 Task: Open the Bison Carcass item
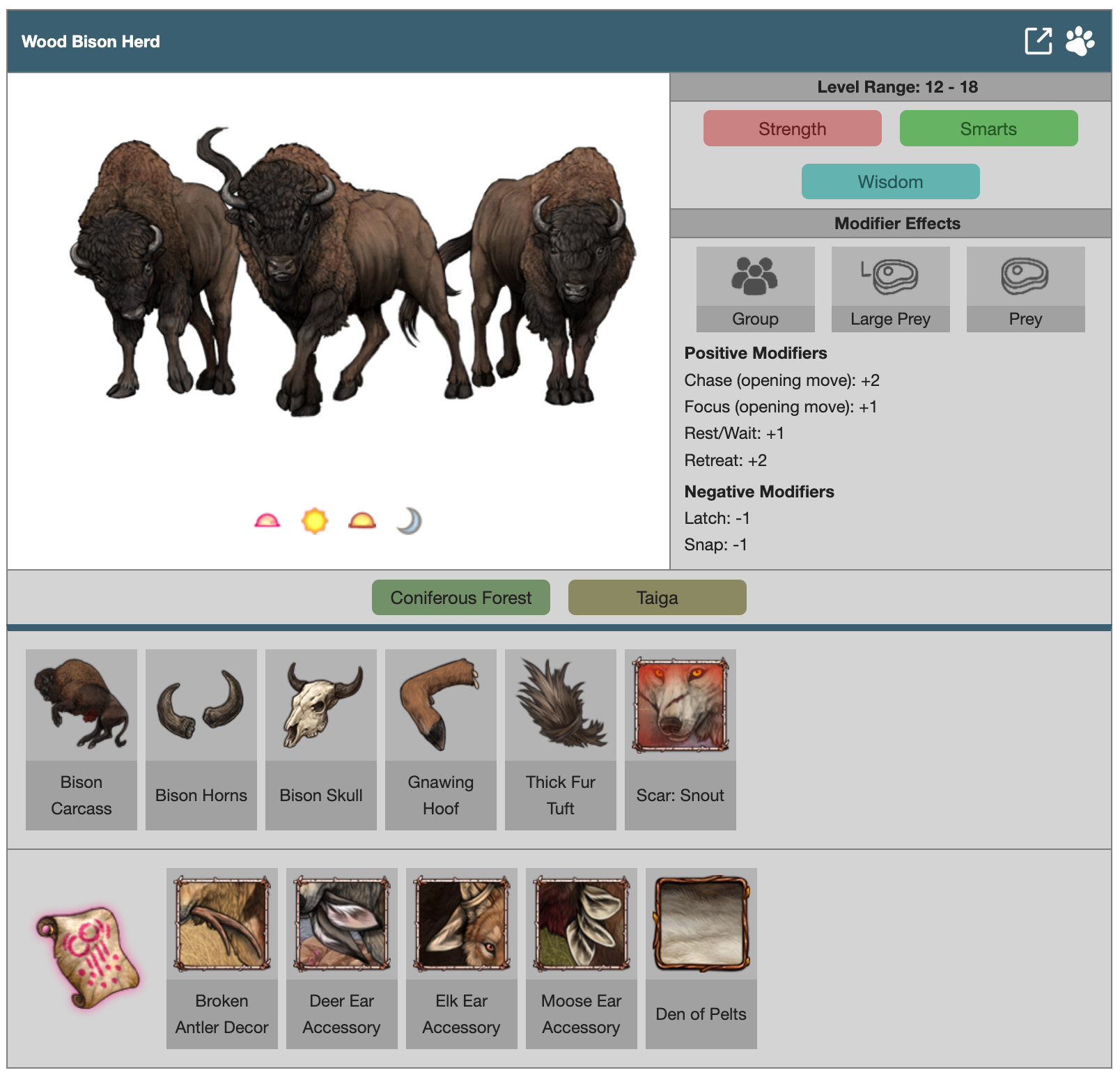(81, 738)
